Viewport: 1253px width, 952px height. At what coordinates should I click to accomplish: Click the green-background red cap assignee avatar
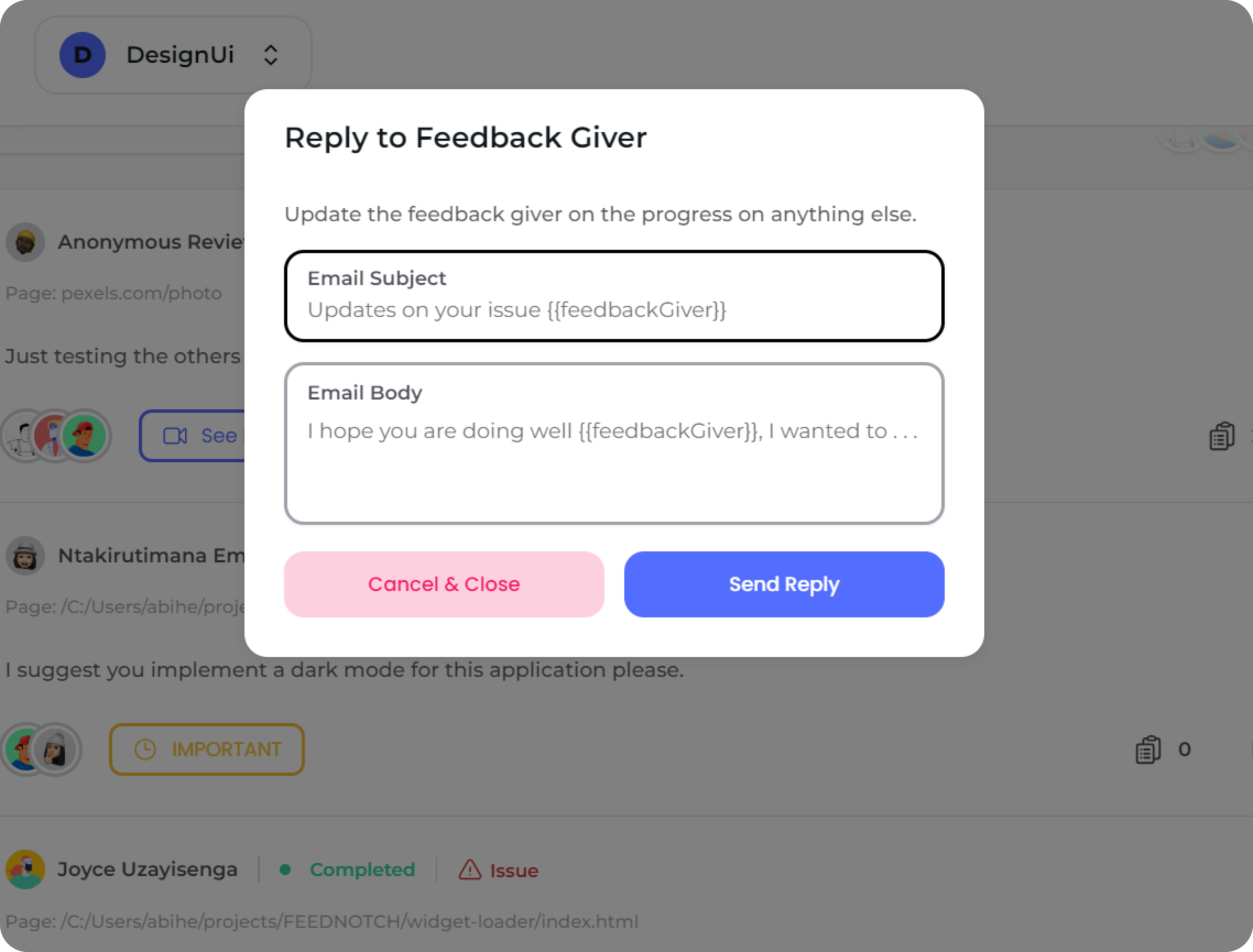tap(85, 436)
